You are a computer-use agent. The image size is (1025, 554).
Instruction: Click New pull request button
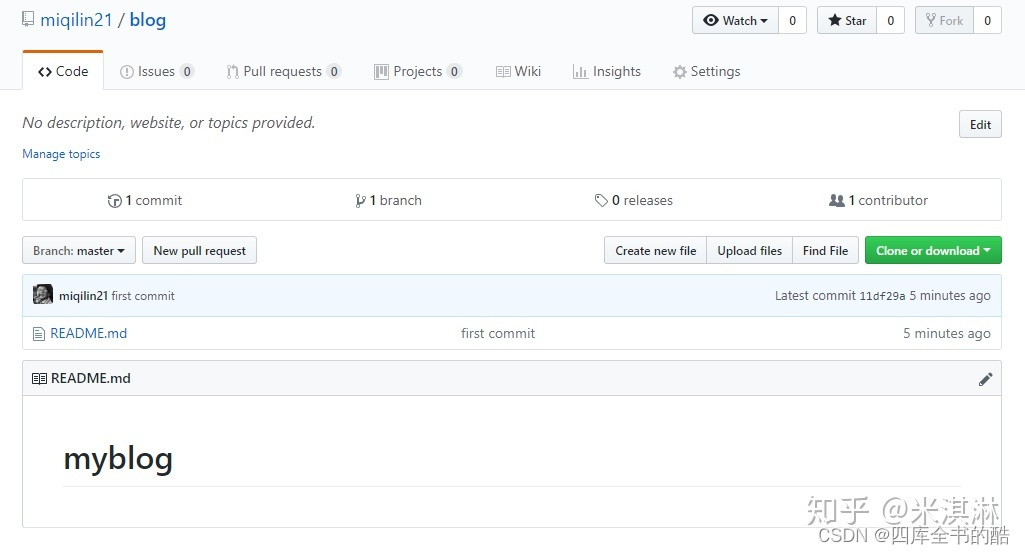[199, 251]
